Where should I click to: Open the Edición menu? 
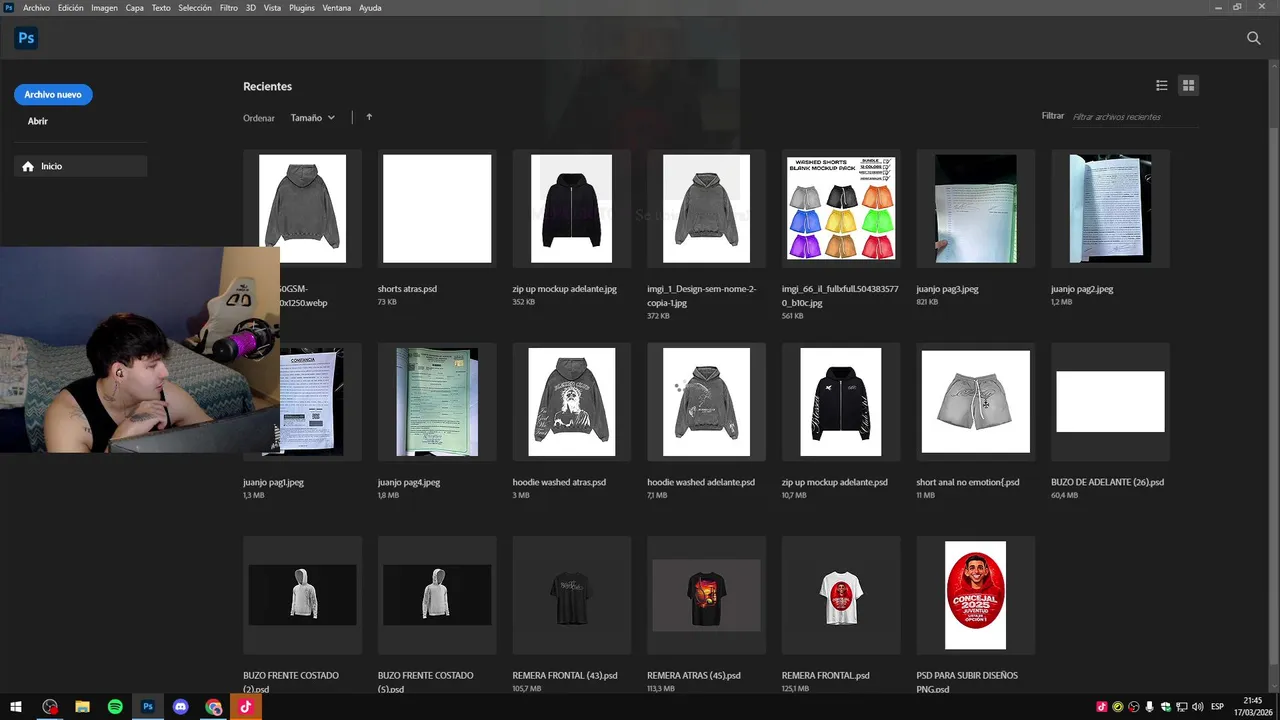pyautogui.click(x=71, y=7)
